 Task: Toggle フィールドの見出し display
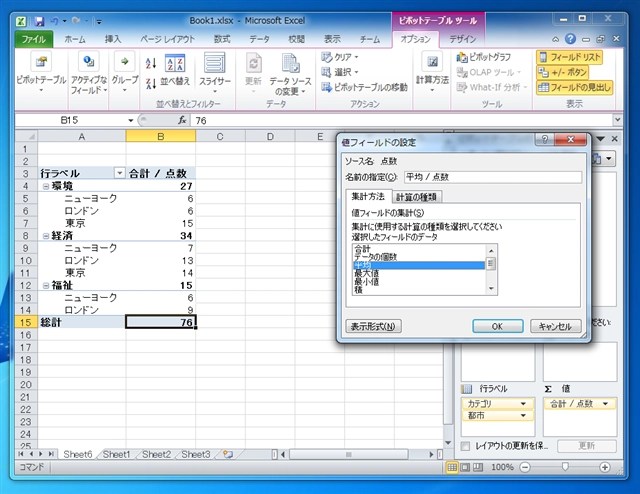point(574,87)
